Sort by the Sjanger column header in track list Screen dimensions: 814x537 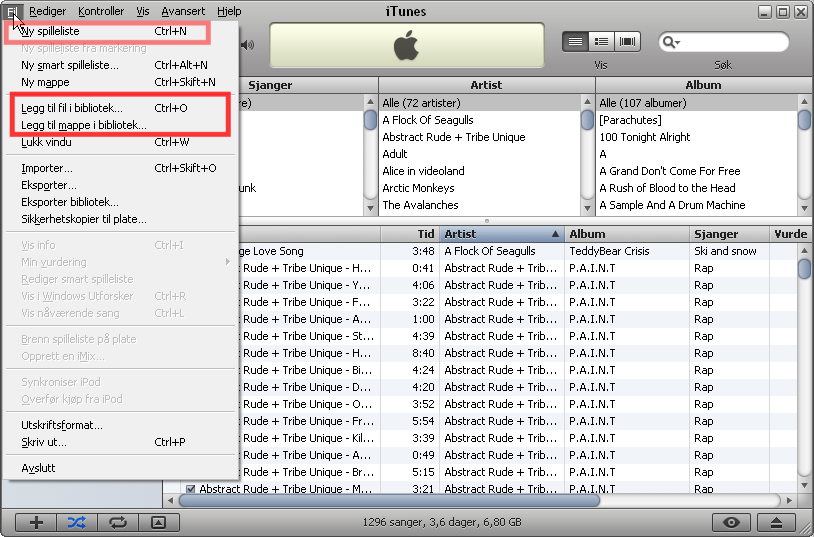click(x=729, y=234)
